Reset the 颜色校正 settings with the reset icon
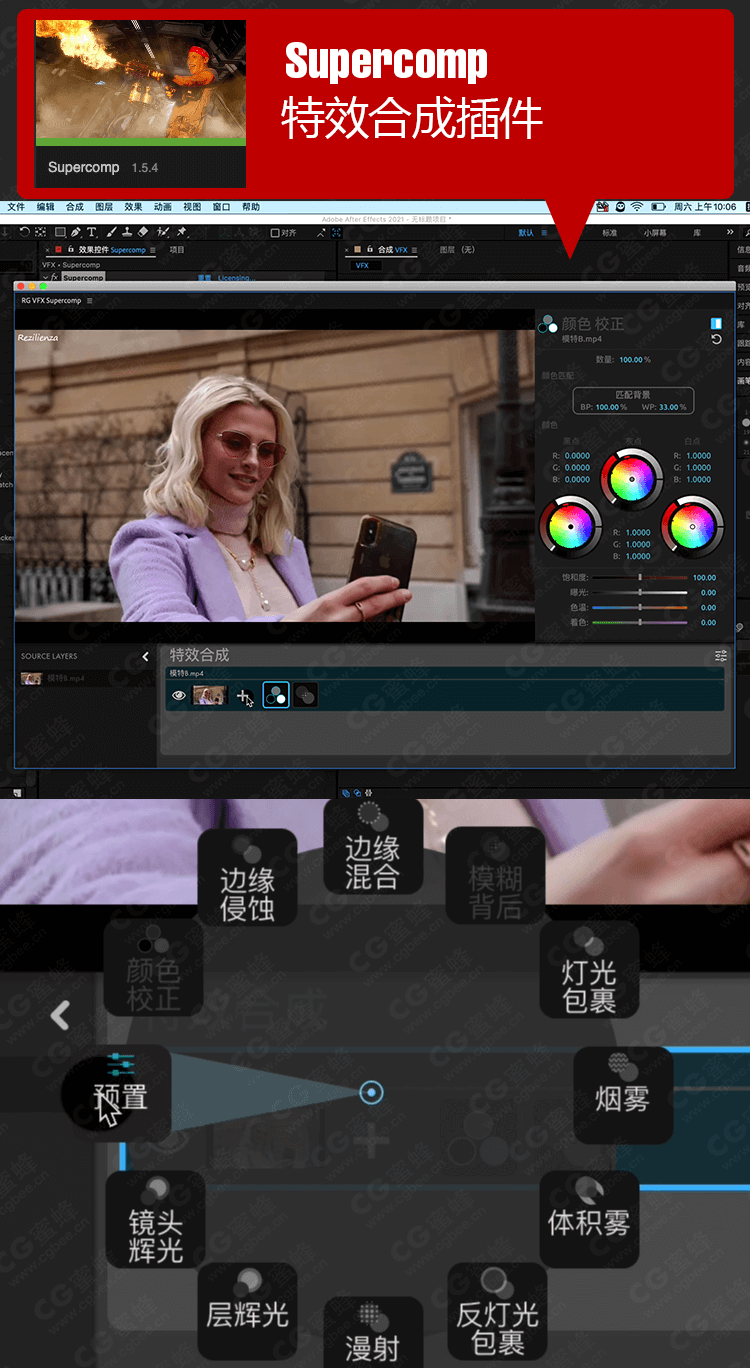The height and width of the screenshot is (1368, 750). 716,340
